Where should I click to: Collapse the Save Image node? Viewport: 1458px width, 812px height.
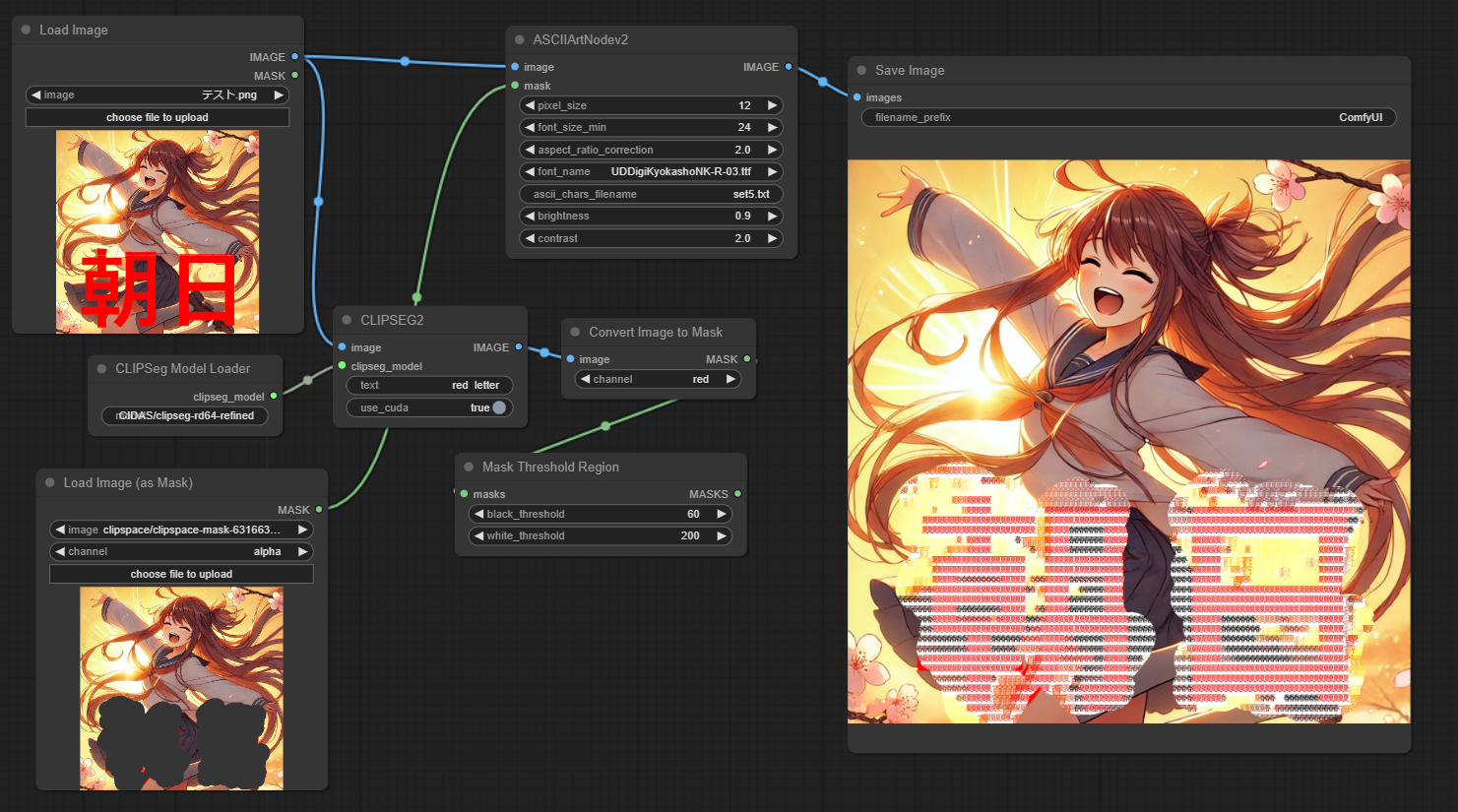(x=862, y=71)
